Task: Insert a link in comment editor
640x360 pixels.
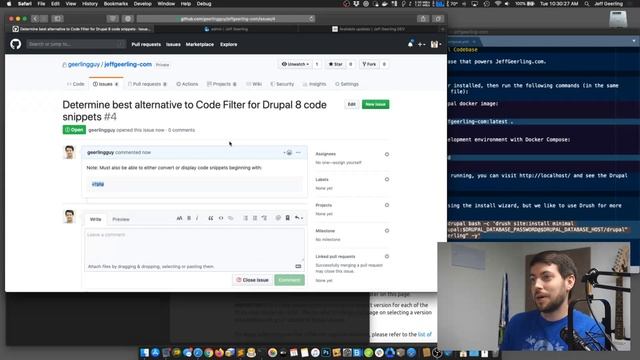Action: pos(231,218)
